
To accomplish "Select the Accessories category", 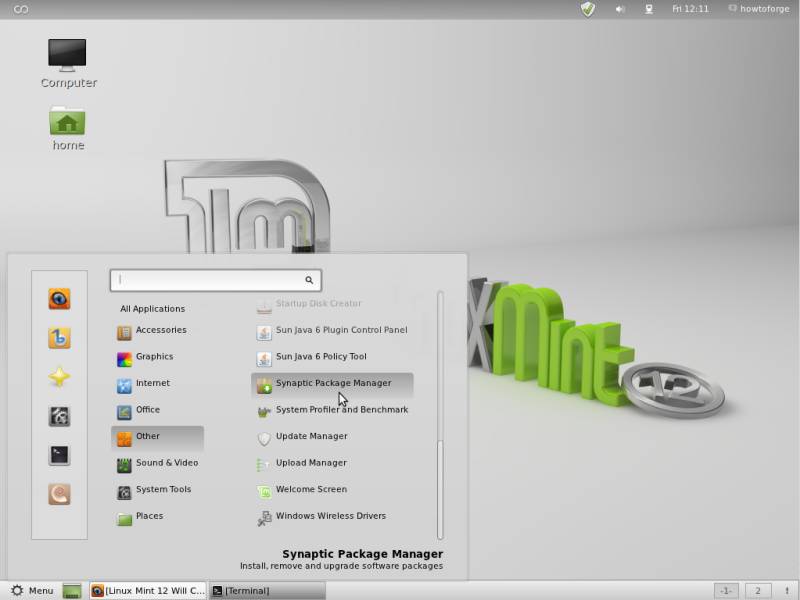I will tap(157, 331).
